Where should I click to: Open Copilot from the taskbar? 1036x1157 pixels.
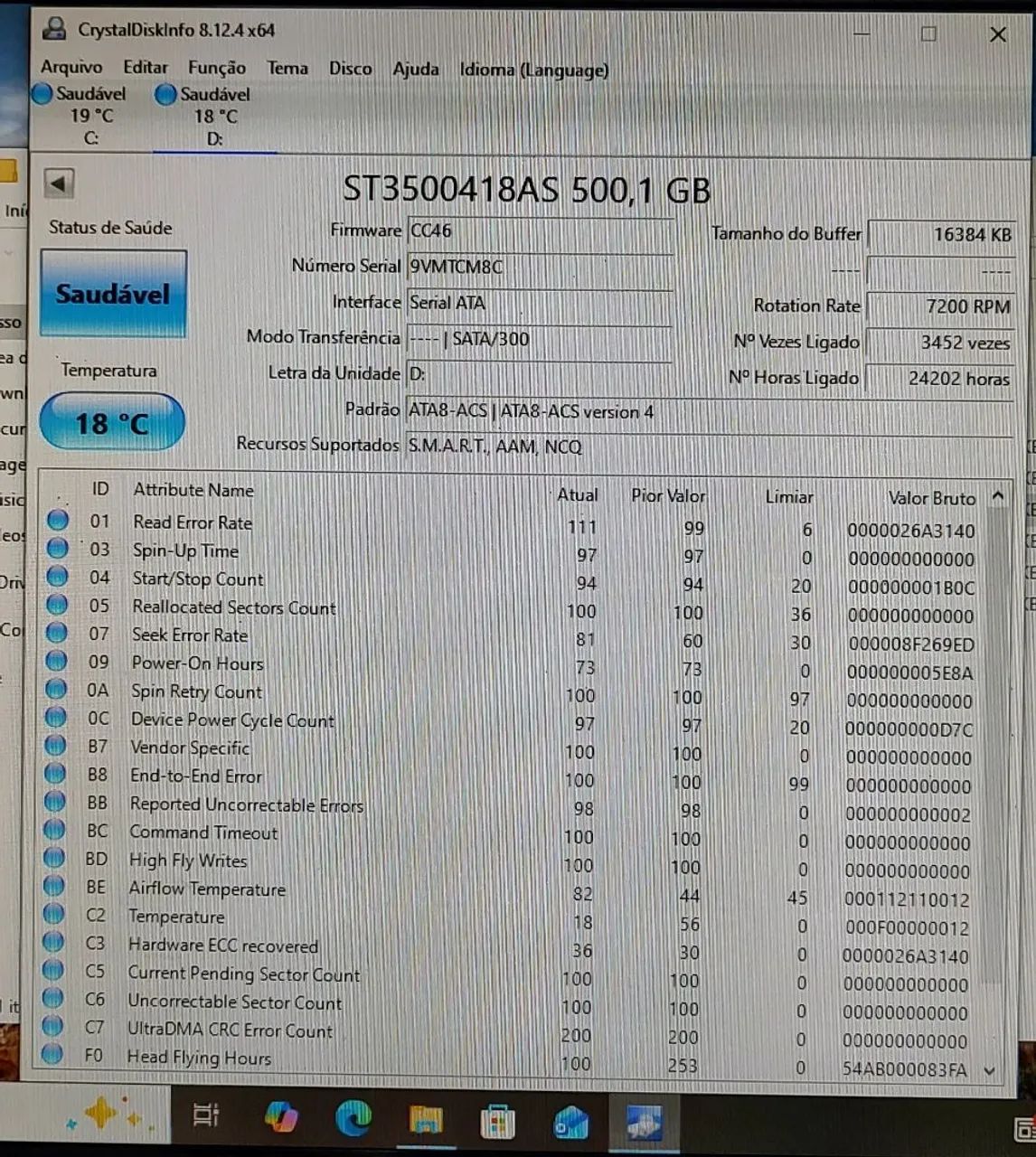tap(281, 1118)
